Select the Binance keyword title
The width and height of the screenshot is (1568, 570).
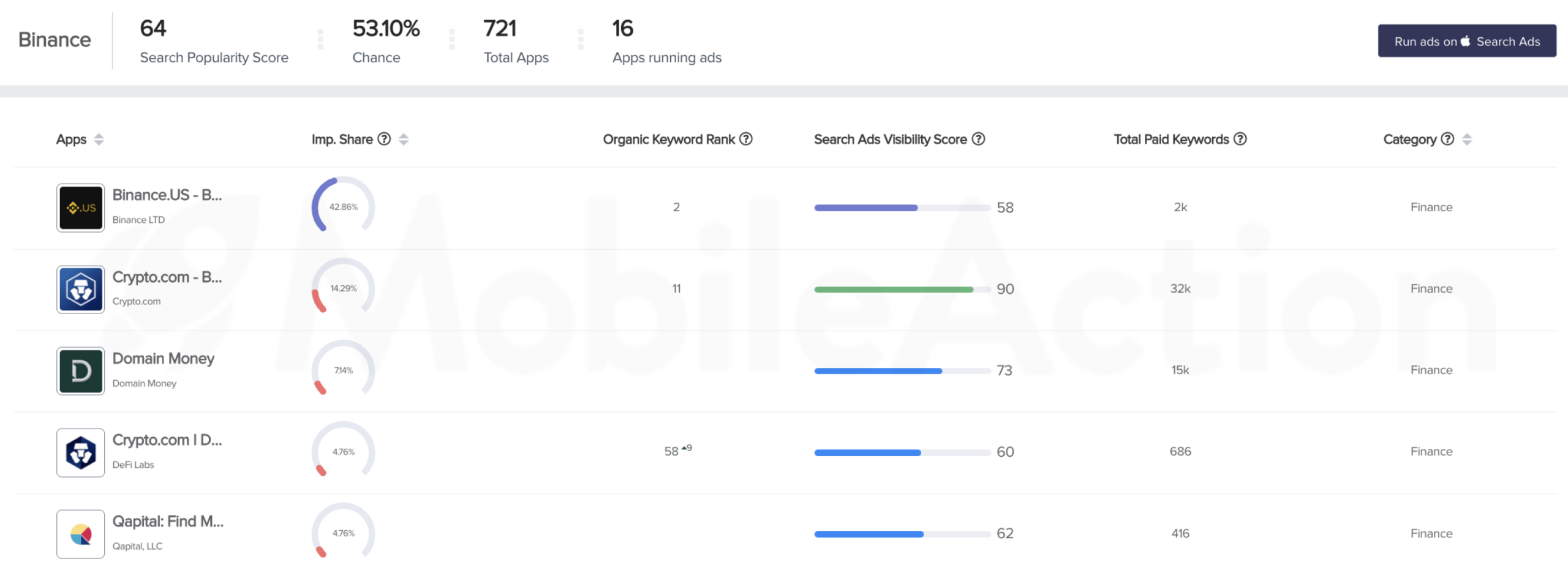coord(55,40)
